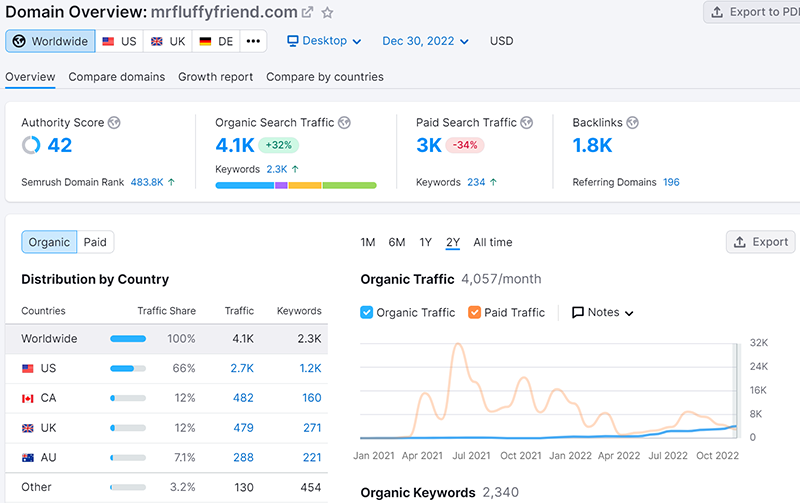Open the US traffic value 2.7K
Viewport: 800px width, 503px height.
(x=242, y=368)
